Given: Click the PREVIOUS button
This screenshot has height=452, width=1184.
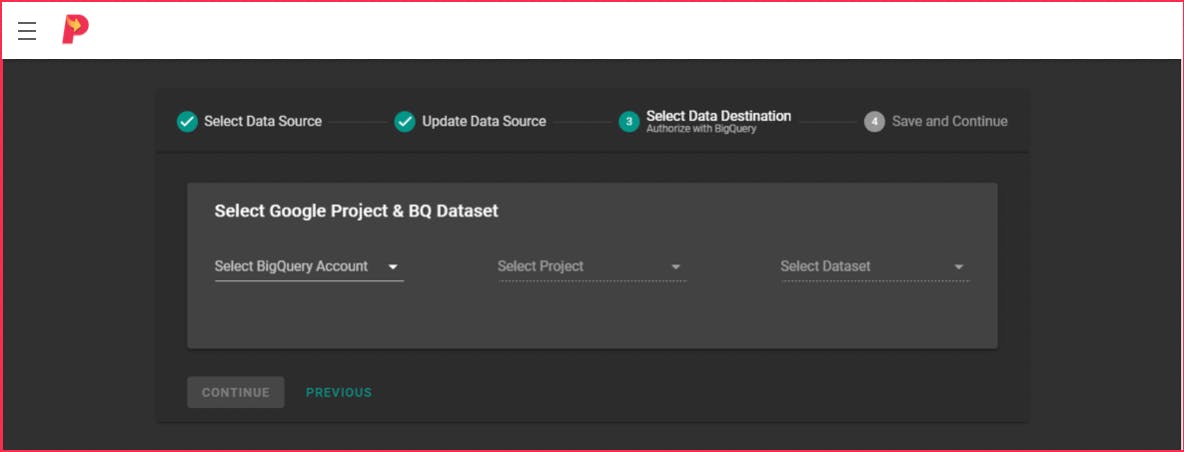Looking at the screenshot, I should point(339,393).
